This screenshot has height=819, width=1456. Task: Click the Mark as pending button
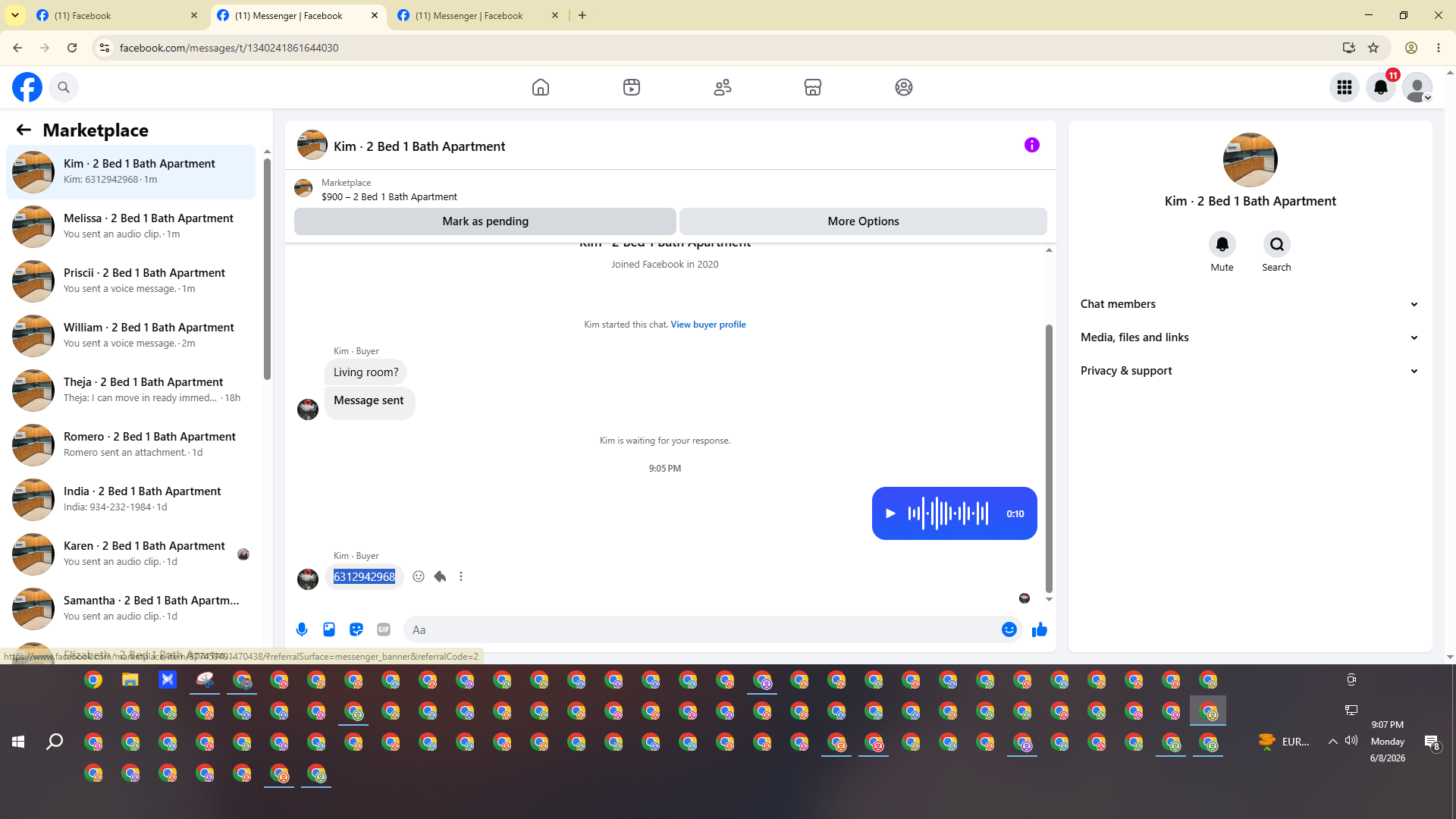485,221
